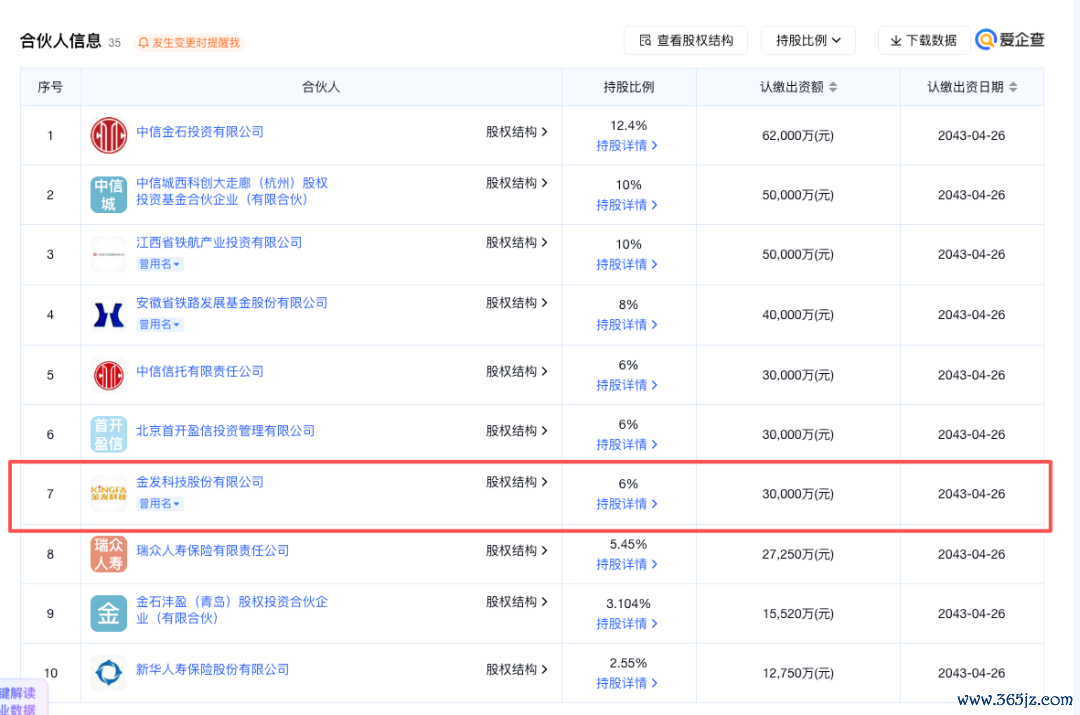View 持股详情 for the 8% holding

click(x=627, y=324)
